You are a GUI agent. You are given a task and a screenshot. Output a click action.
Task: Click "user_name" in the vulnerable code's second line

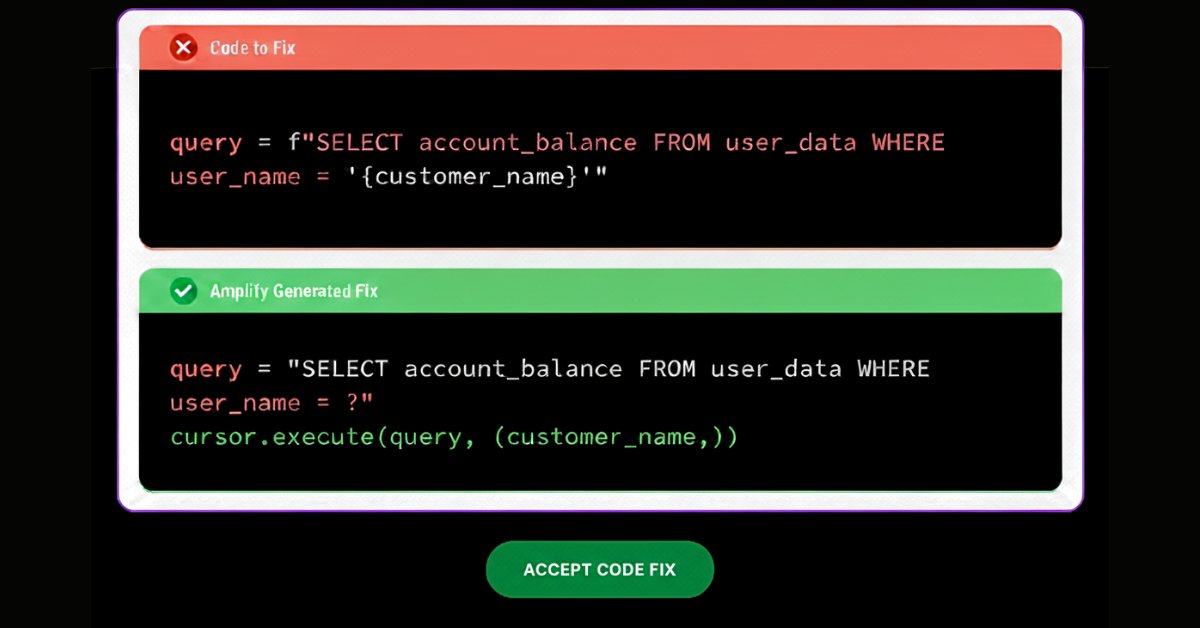235,177
